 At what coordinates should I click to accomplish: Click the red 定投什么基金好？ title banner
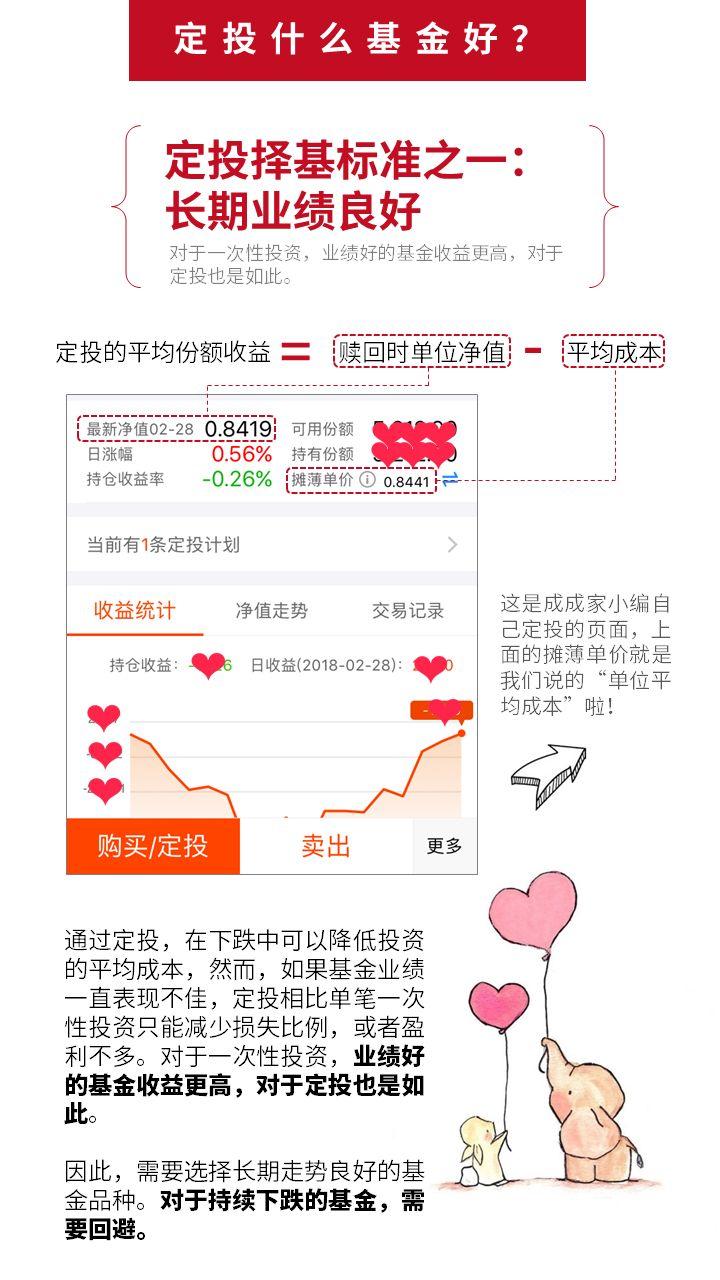[x=357, y=40]
